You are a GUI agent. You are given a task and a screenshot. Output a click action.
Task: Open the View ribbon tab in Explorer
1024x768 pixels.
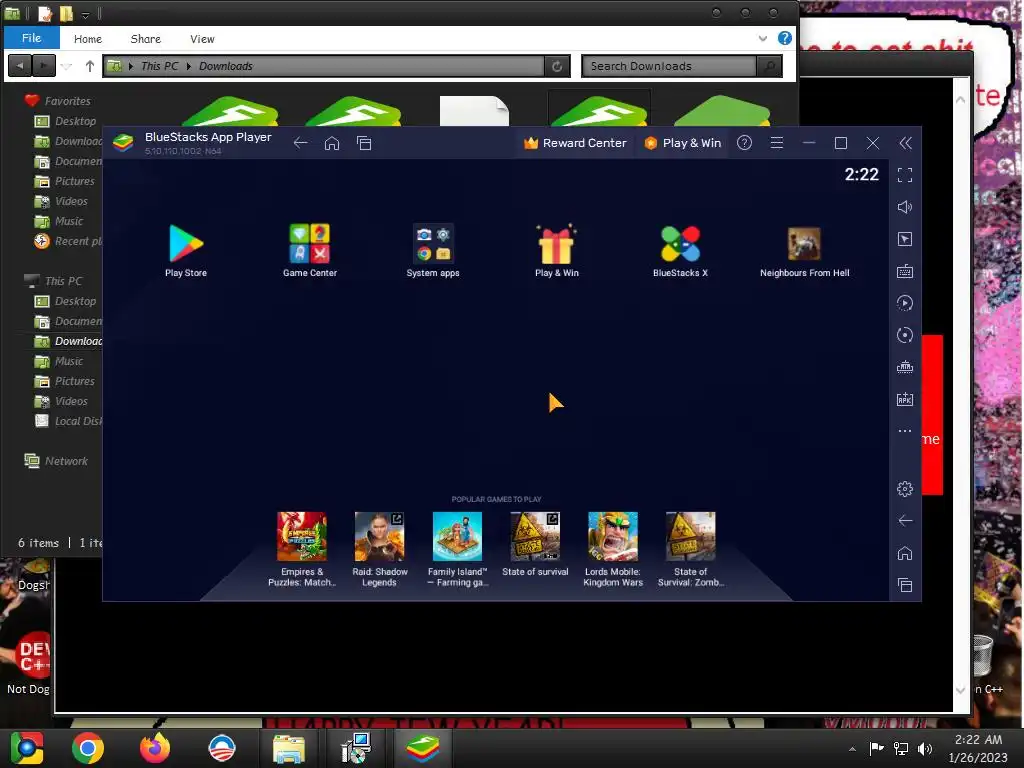pos(202,39)
